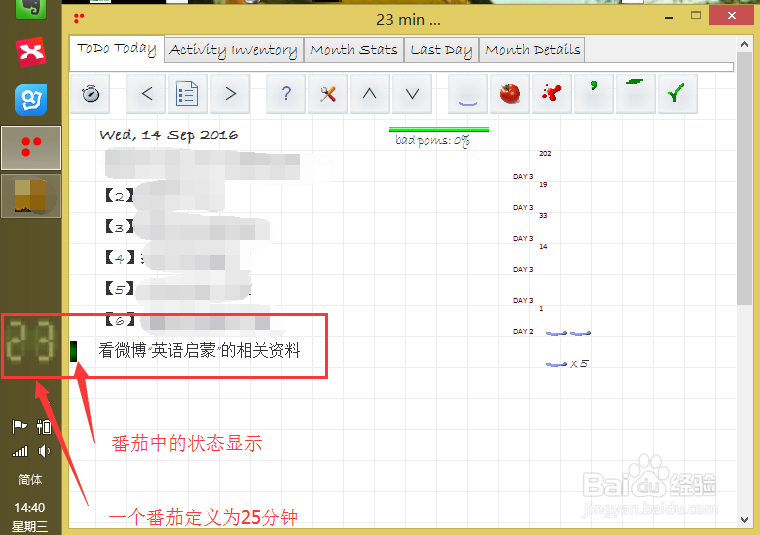
Task: Open Evernote from the taskbar
Action: pos(31,8)
